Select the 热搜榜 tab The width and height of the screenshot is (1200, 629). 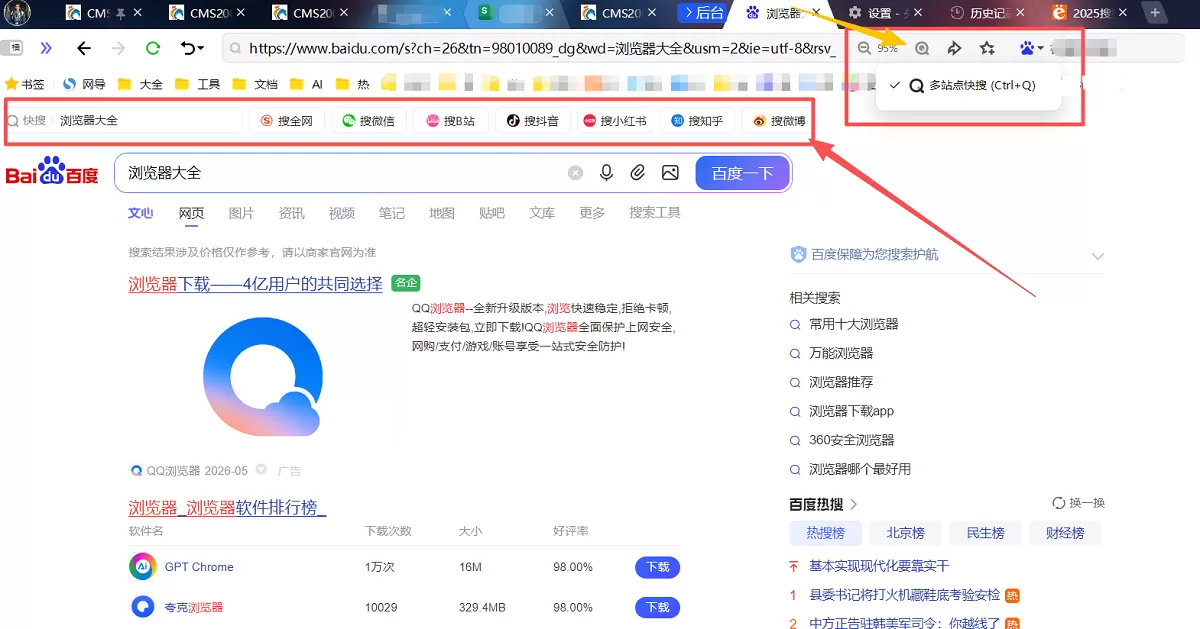[826, 533]
